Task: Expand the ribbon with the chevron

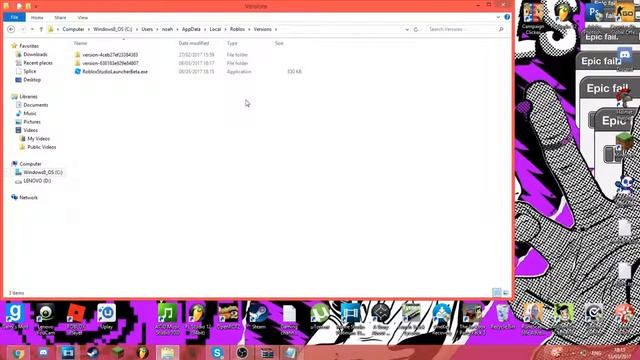Action: click(x=498, y=18)
